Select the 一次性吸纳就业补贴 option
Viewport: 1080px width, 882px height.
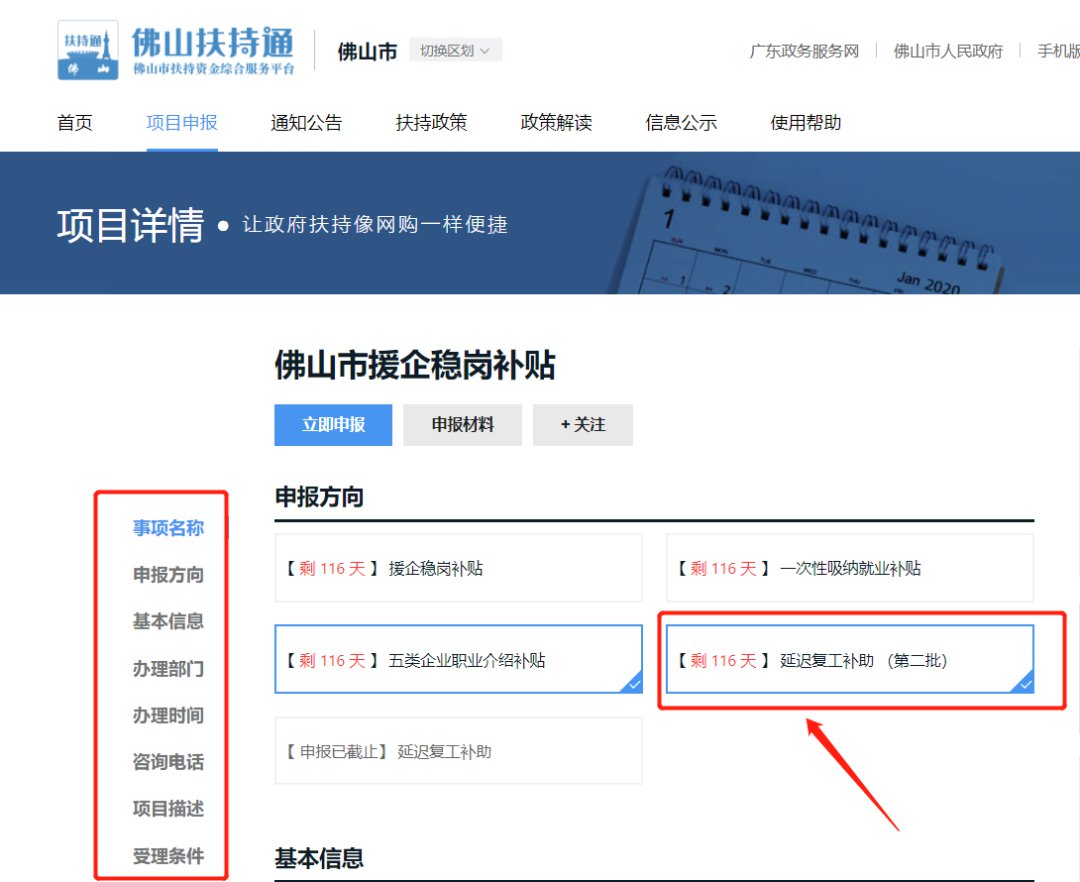coord(849,568)
